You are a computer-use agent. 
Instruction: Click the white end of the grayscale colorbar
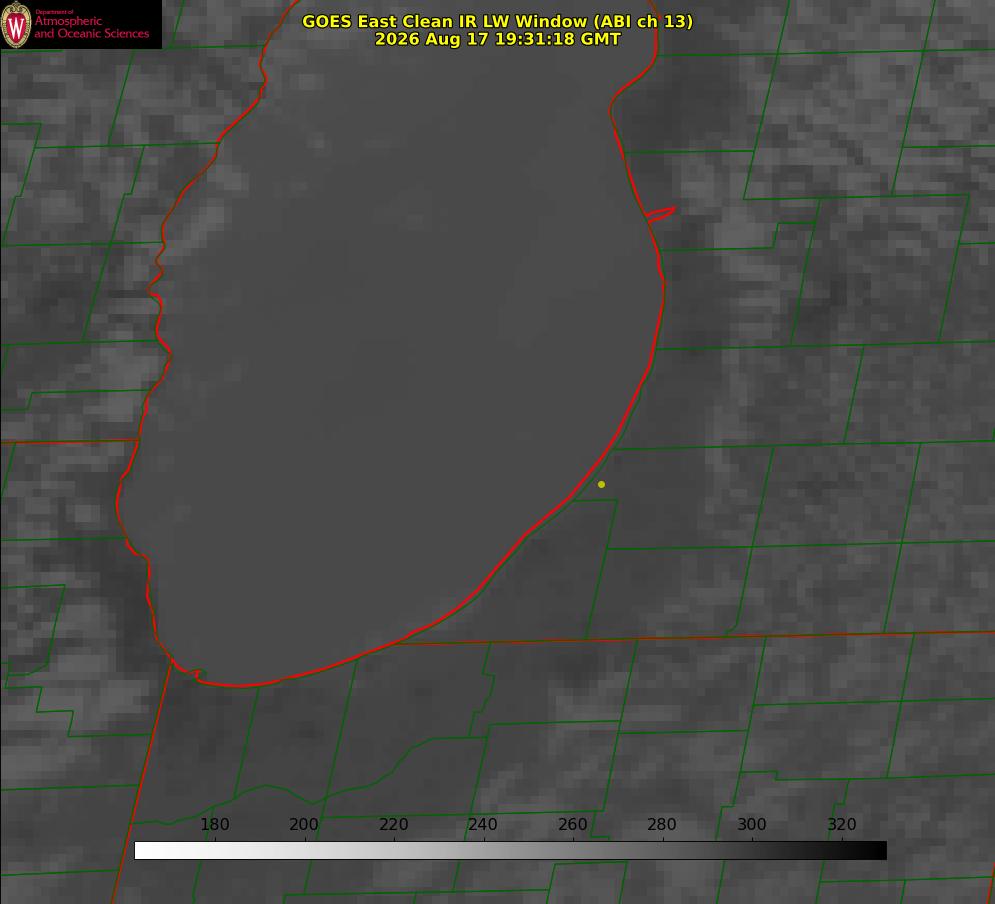tap(145, 850)
